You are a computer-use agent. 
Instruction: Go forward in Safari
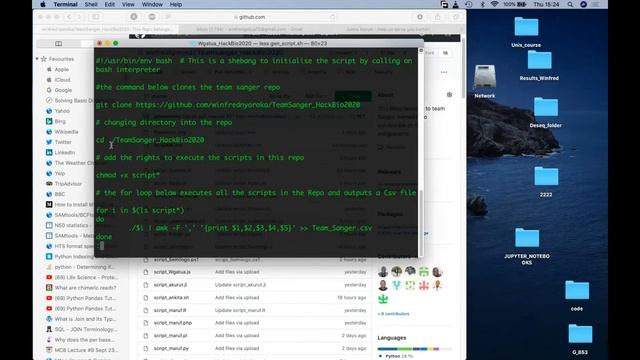80,17
